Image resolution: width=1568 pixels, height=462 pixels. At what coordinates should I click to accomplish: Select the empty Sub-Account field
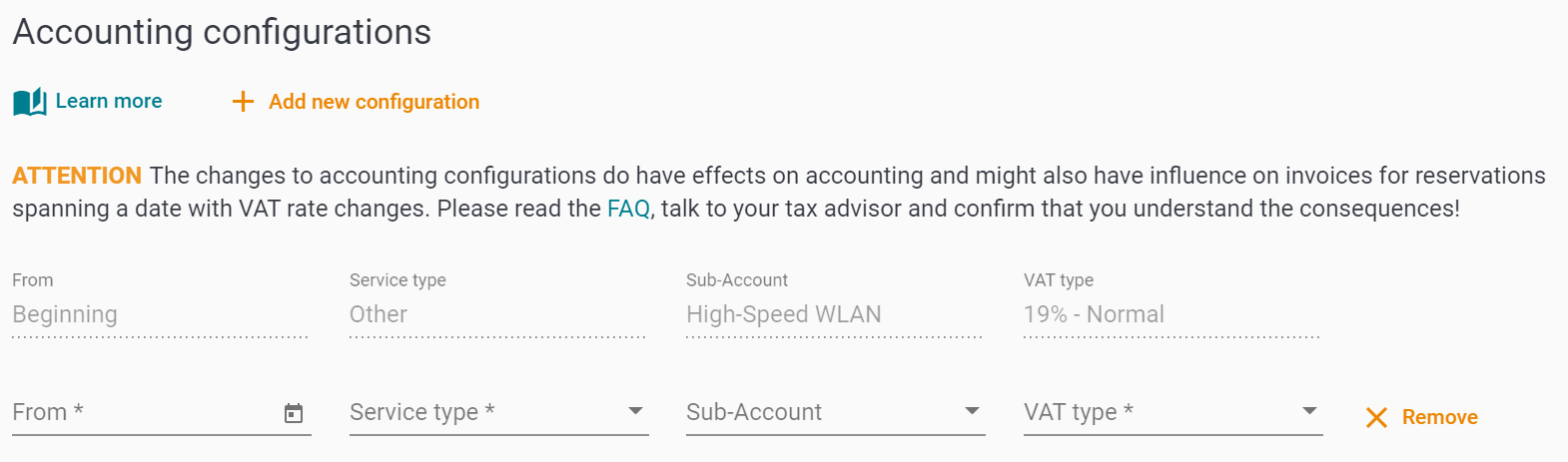836,412
